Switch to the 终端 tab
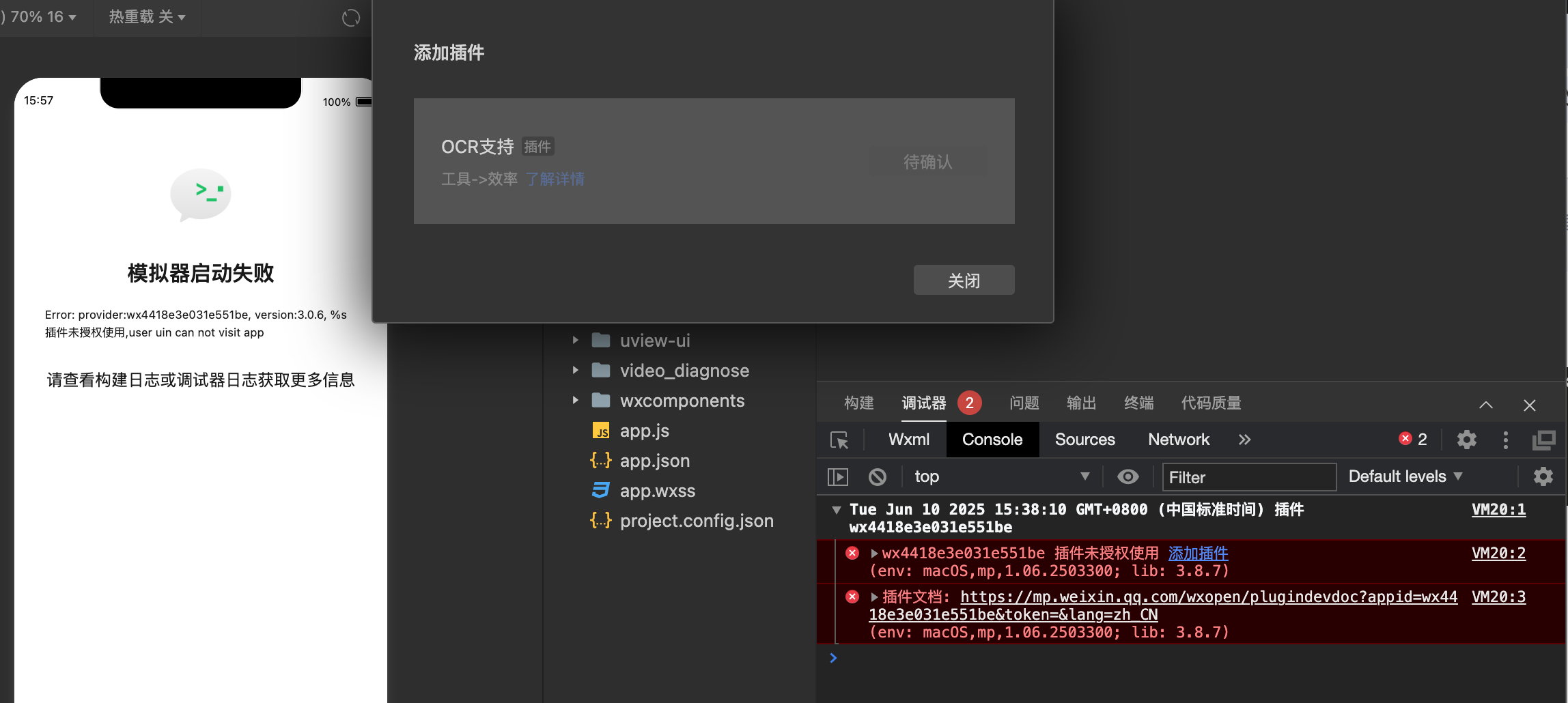Viewport: 1568px width, 703px height. pyautogui.click(x=1139, y=403)
